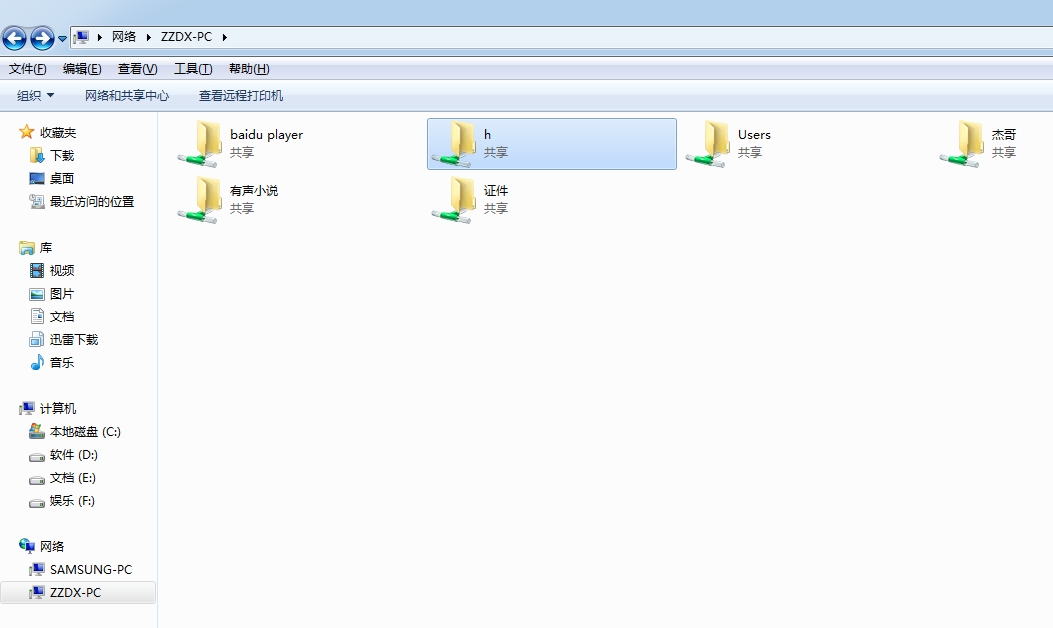The width and height of the screenshot is (1053, 628).
Task: Click ZZDX-PC breadcrumb in address bar
Action: pyautogui.click(x=186, y=37)
